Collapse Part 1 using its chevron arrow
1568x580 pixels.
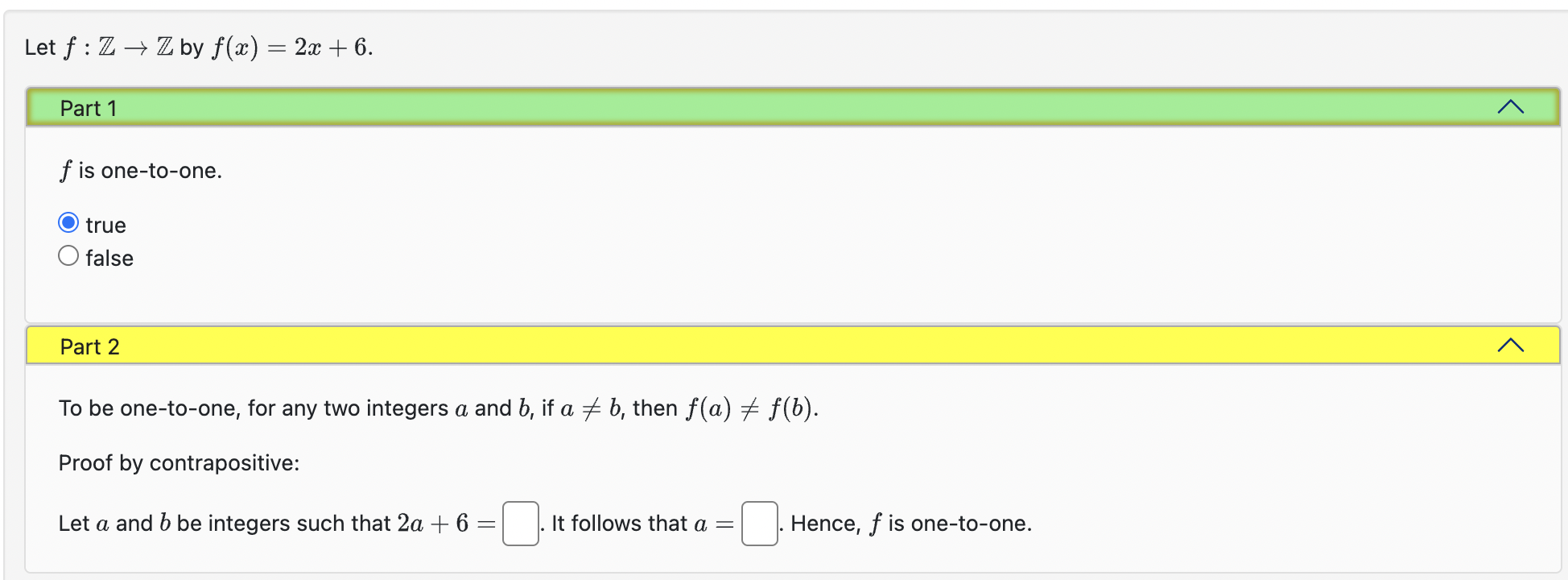point(1512,106)
